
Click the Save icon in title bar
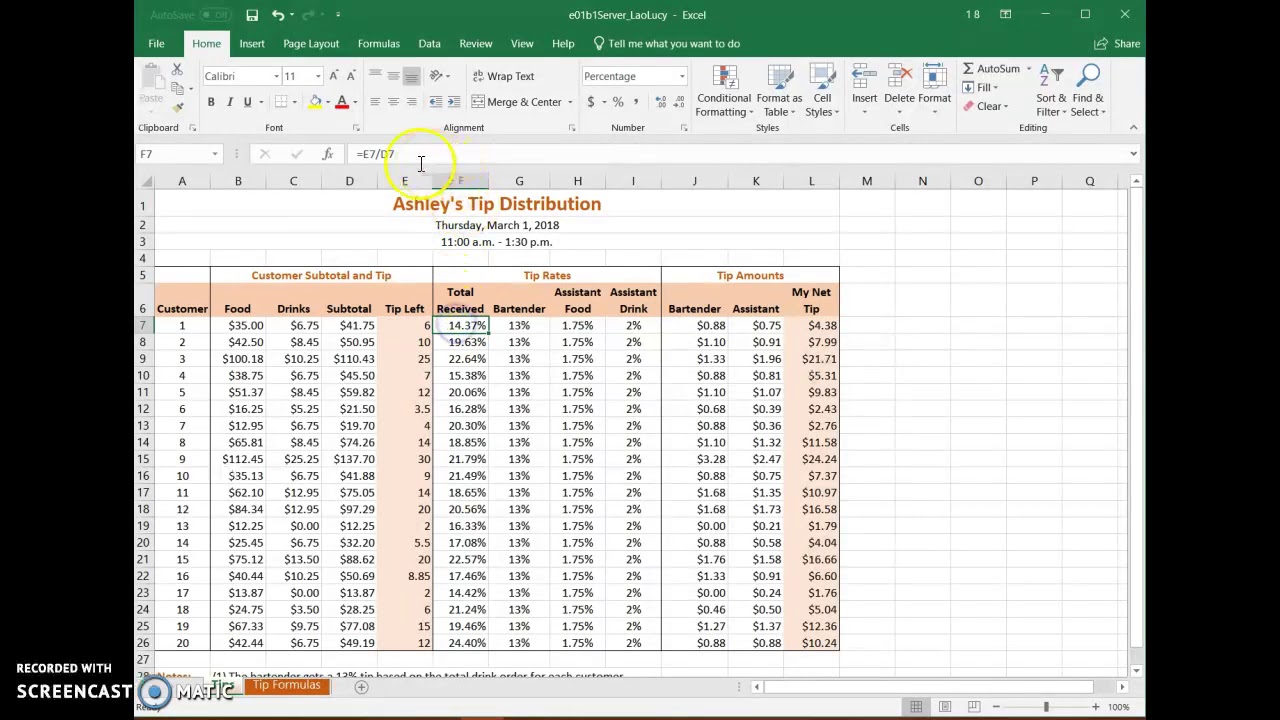click(252, 15)
